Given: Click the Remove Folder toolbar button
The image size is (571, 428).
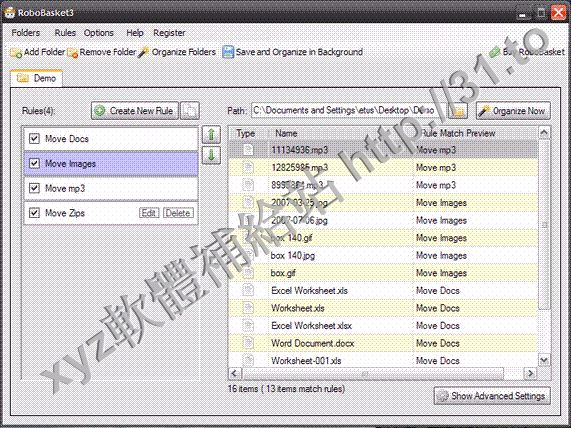Looking at the screenshot, I should [x=102, y=52].
